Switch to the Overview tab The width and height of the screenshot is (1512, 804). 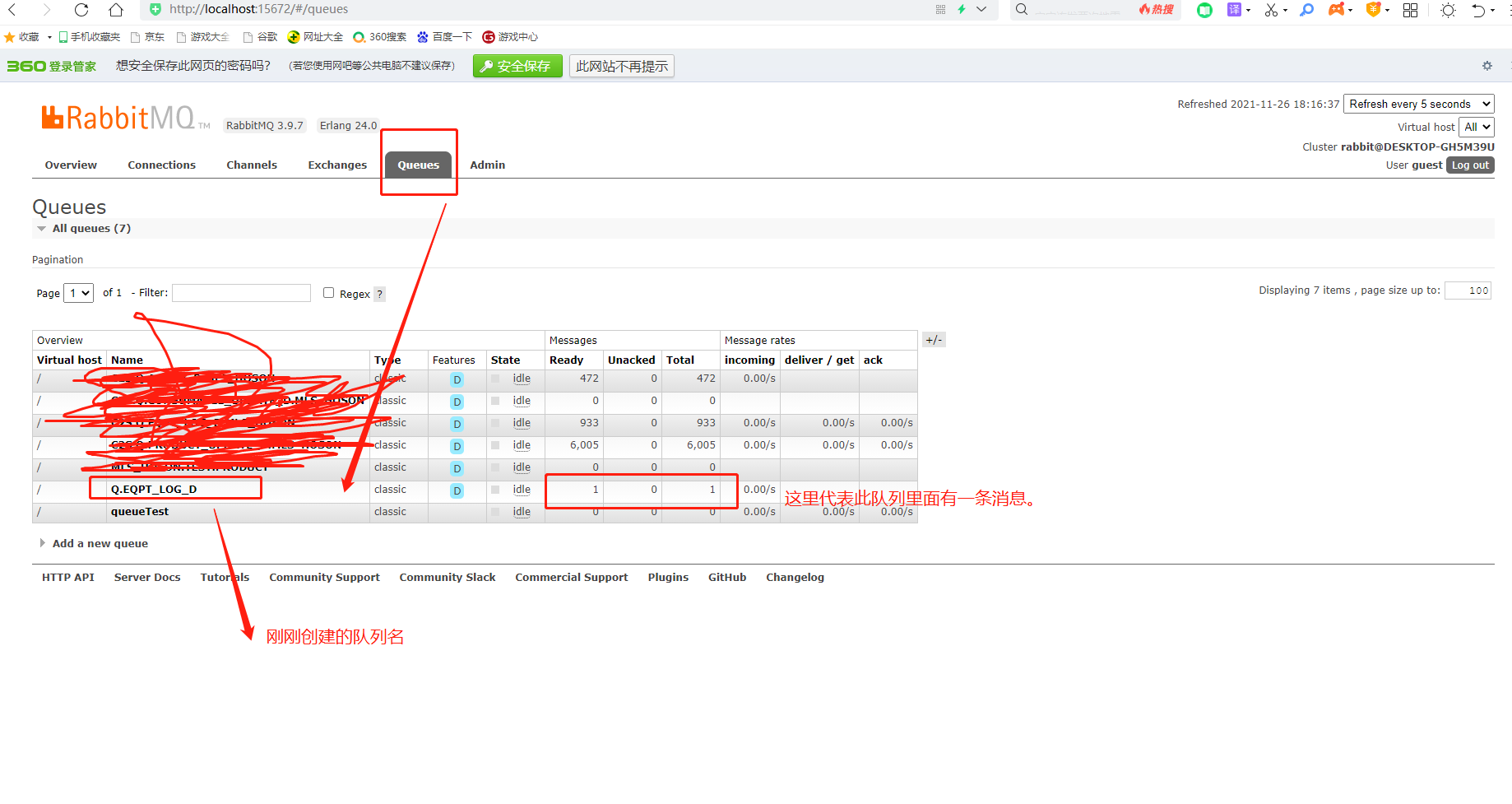point(71,165)
